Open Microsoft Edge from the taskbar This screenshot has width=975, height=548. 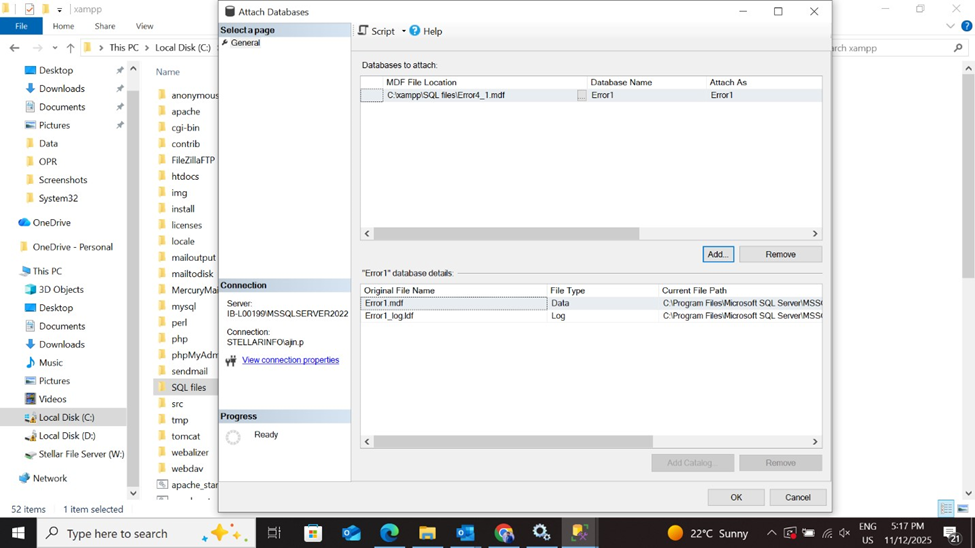click(389, 533)
